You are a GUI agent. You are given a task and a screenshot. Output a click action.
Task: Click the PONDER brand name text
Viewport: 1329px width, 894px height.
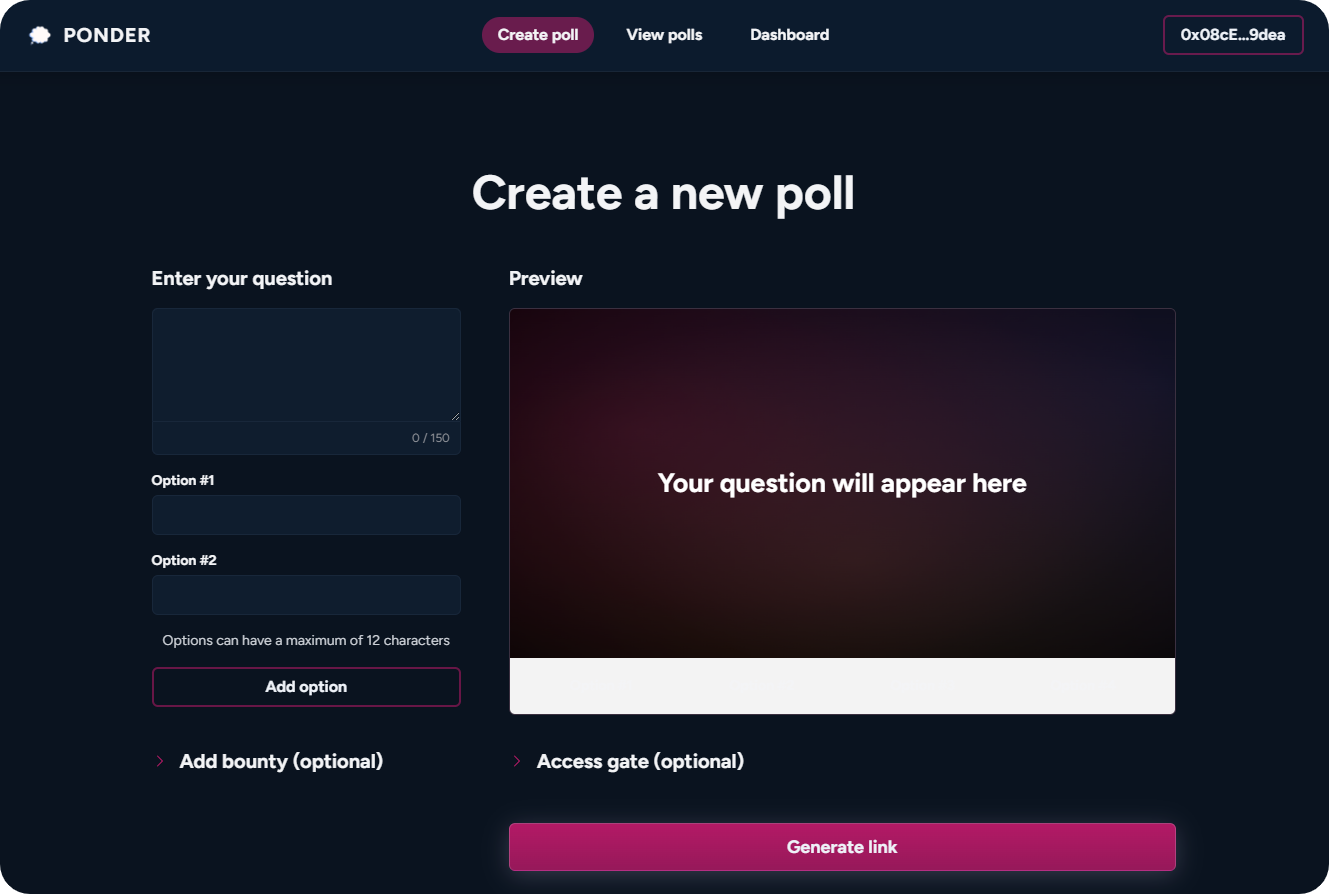click(x=107, y=36)
